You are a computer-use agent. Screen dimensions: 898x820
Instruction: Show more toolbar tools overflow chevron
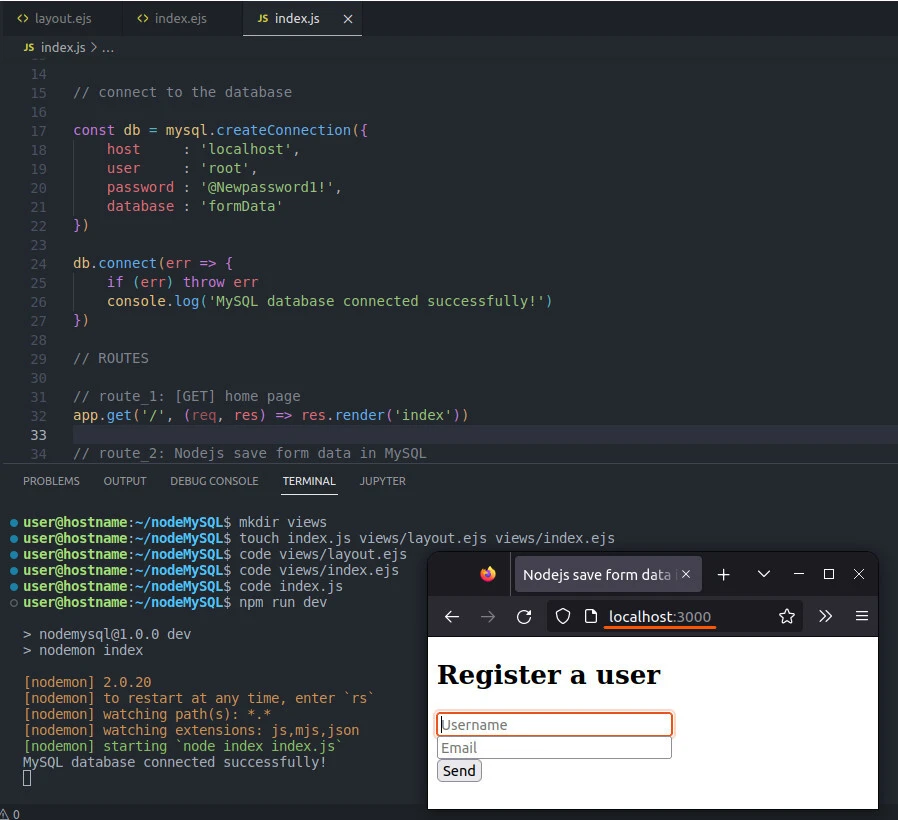click(825, 616)
